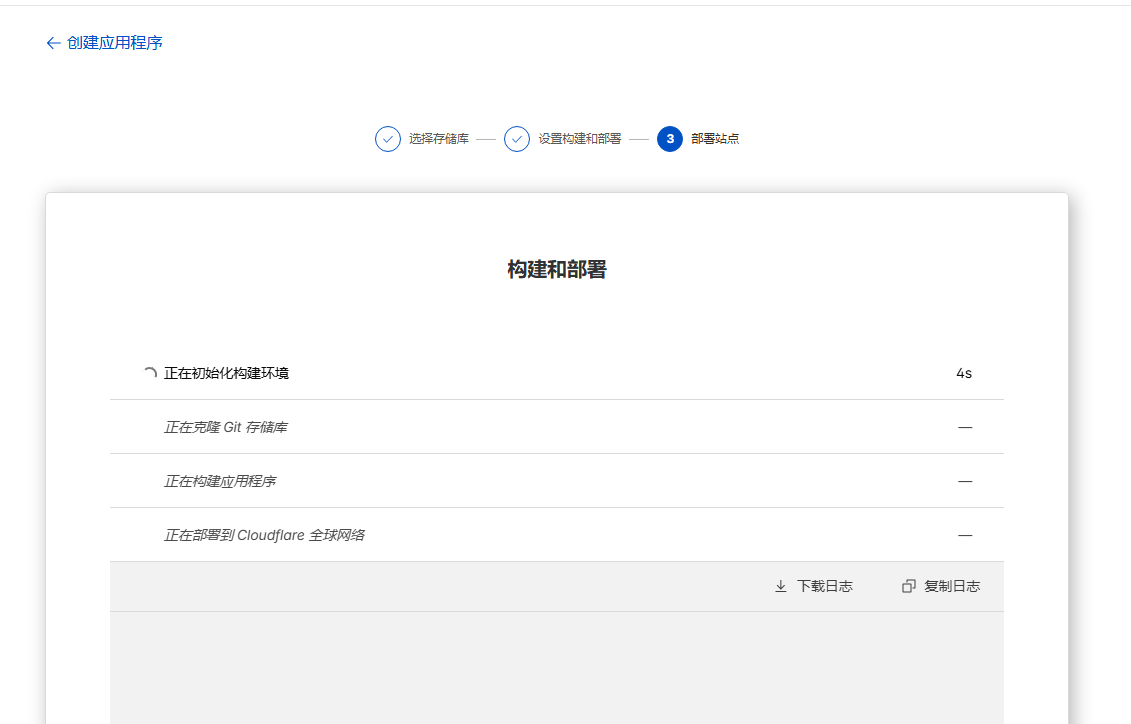Select the 设置构建和部署 step label
Viewport: 1131px width, 724px height.
(579, 139)
